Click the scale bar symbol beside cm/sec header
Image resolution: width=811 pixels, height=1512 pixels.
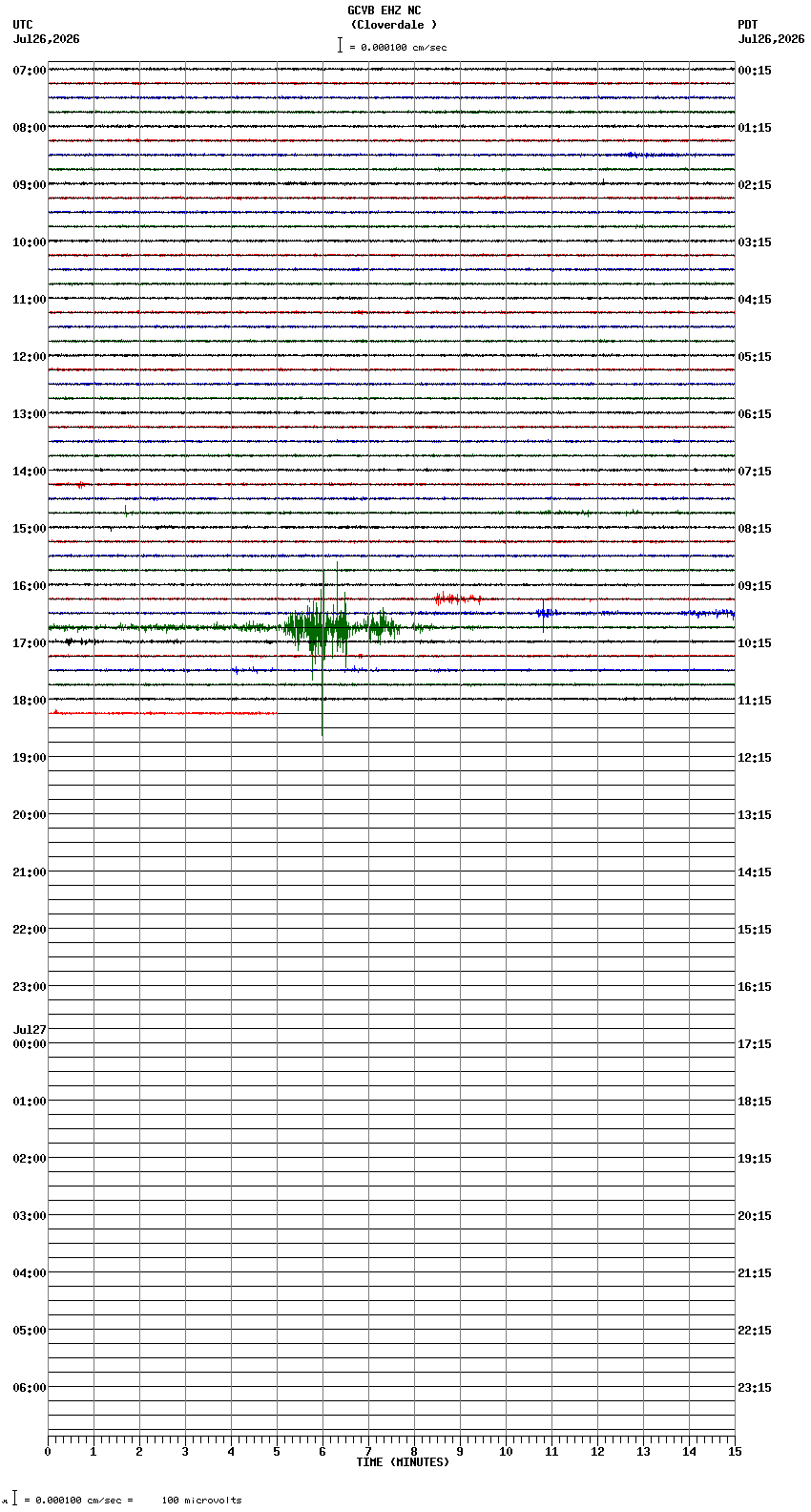click(x=340, y=45)
